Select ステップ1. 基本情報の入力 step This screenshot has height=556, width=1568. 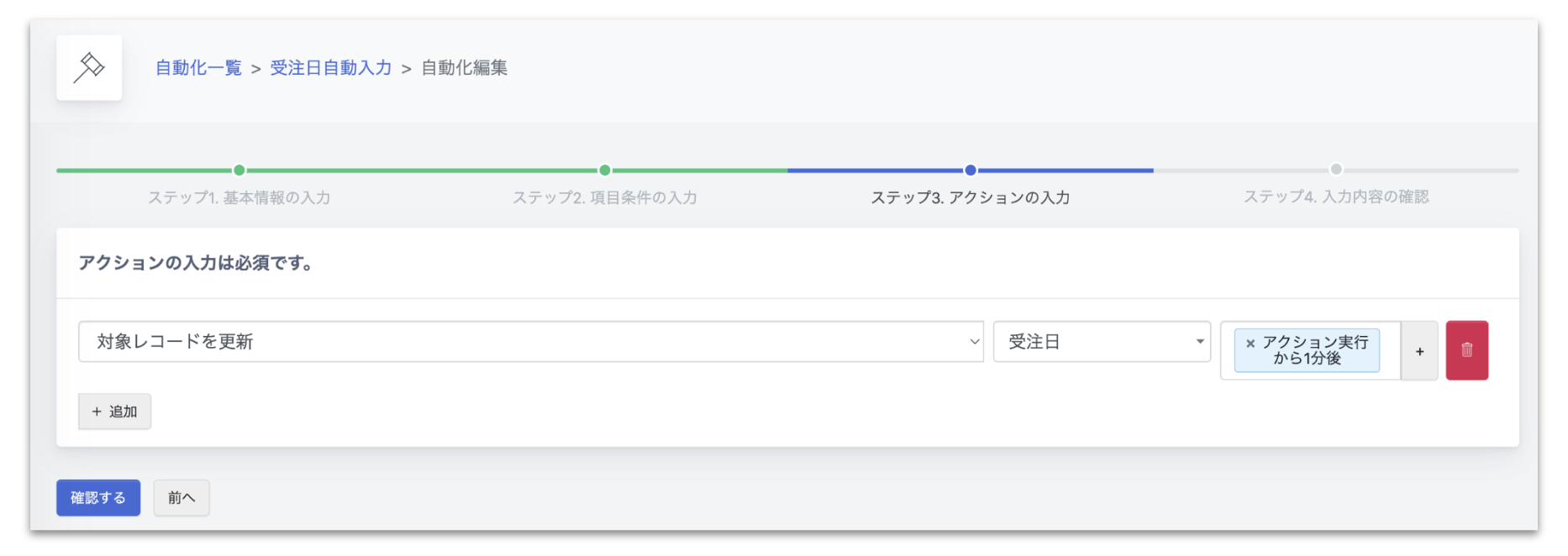[239, 197]
